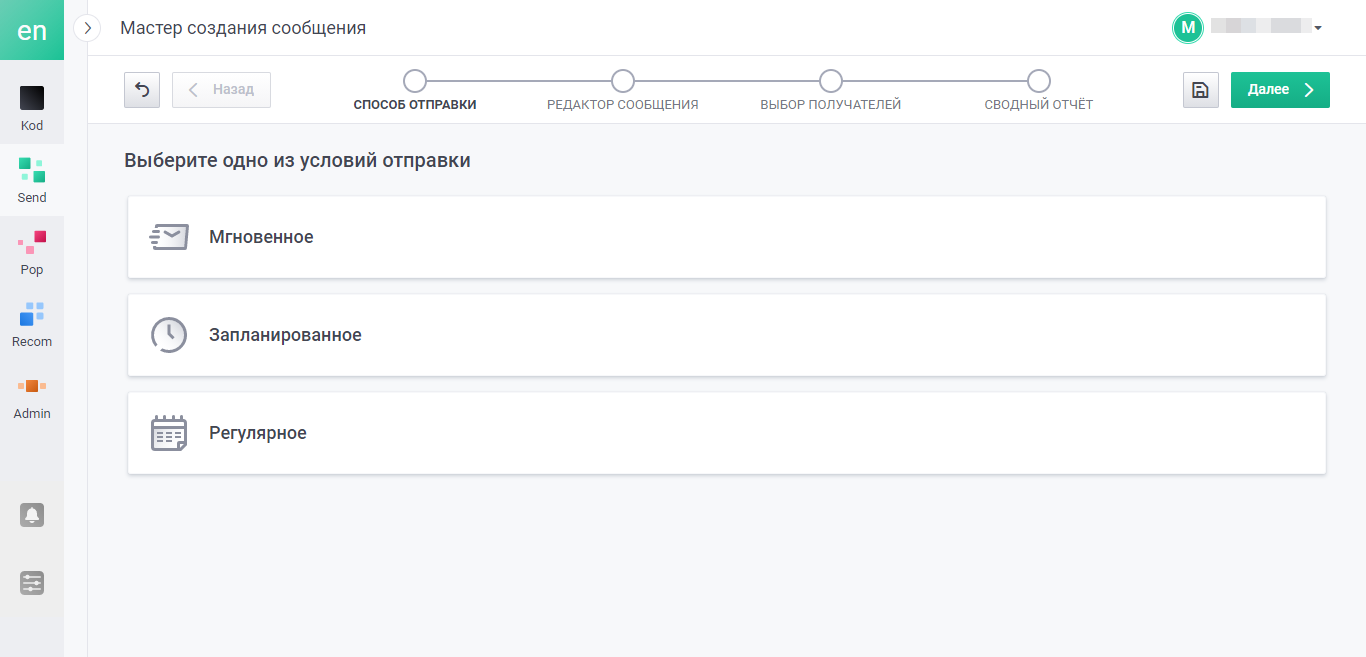Open the user account dropdown arrow
Screen dimensions: 1366x657
pos(1318,28)
